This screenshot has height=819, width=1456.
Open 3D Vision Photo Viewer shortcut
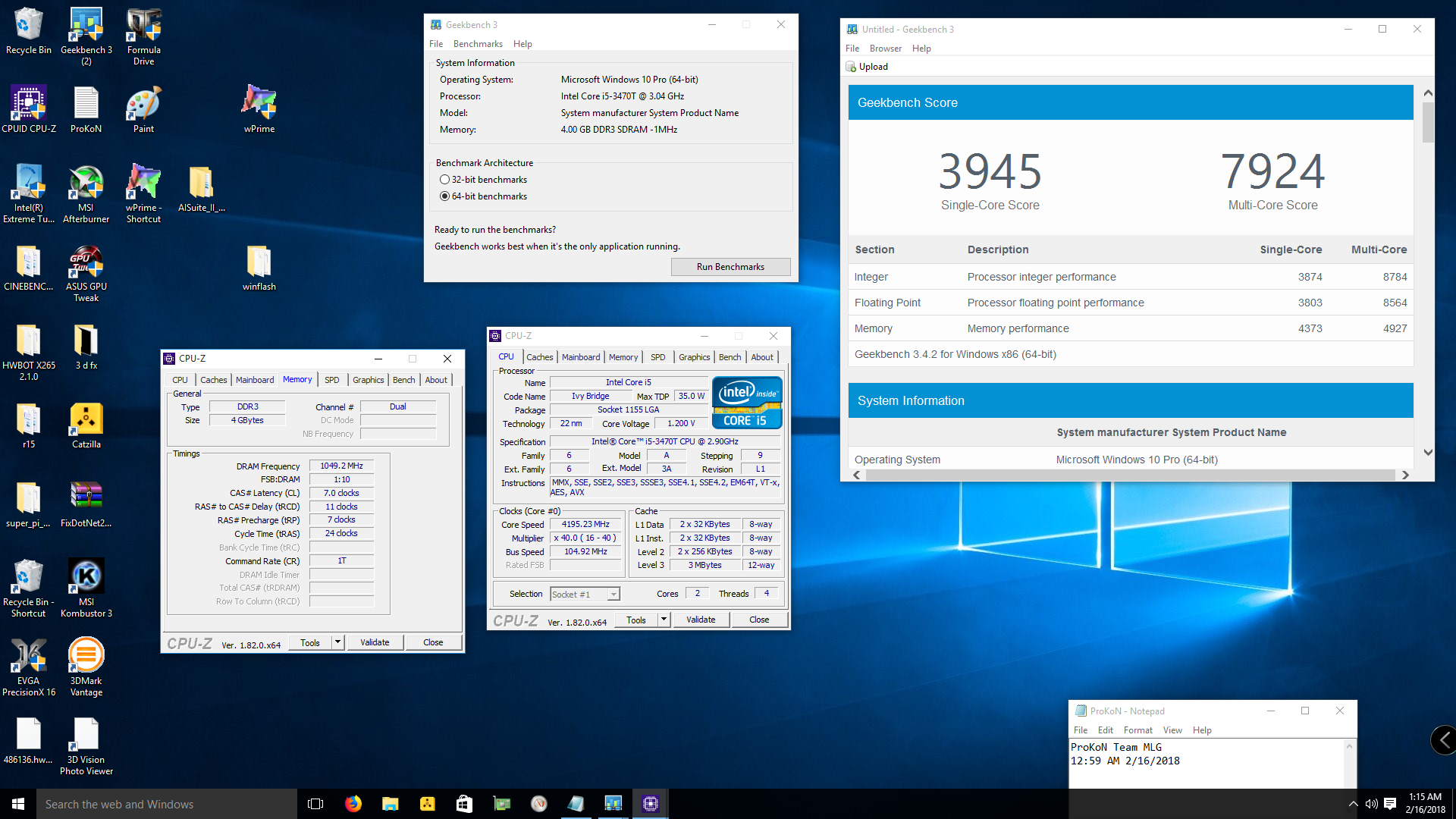(86, 745)
